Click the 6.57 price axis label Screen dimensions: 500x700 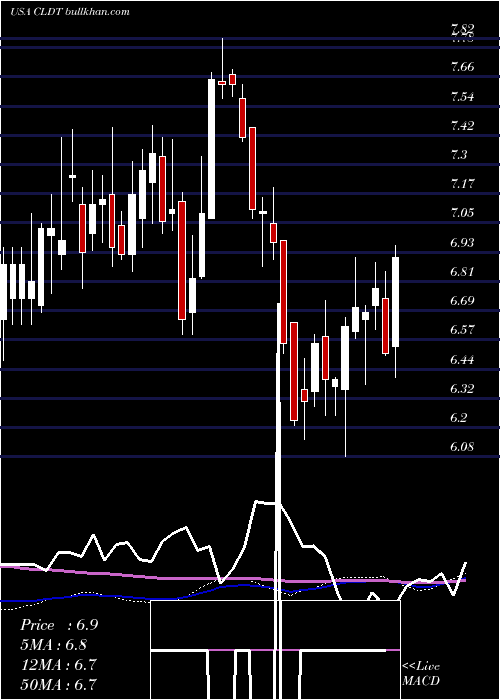tap(462, 329)
